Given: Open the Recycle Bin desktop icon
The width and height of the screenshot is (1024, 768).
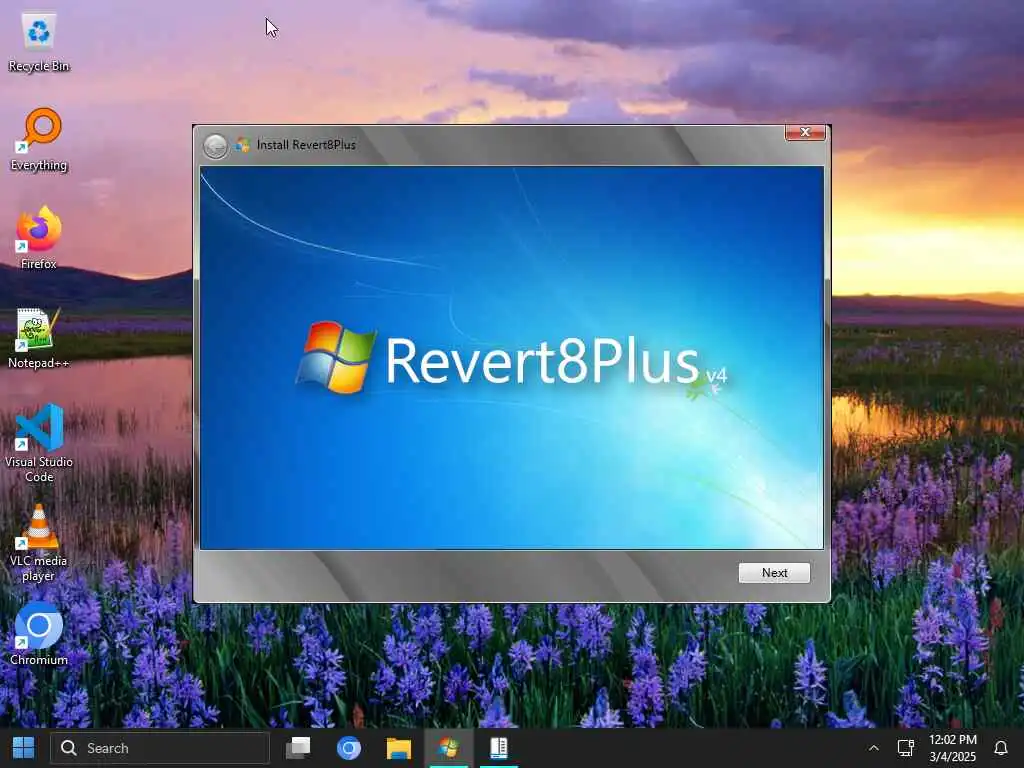Looking at the screenshot, I should (x=39, y=43).
